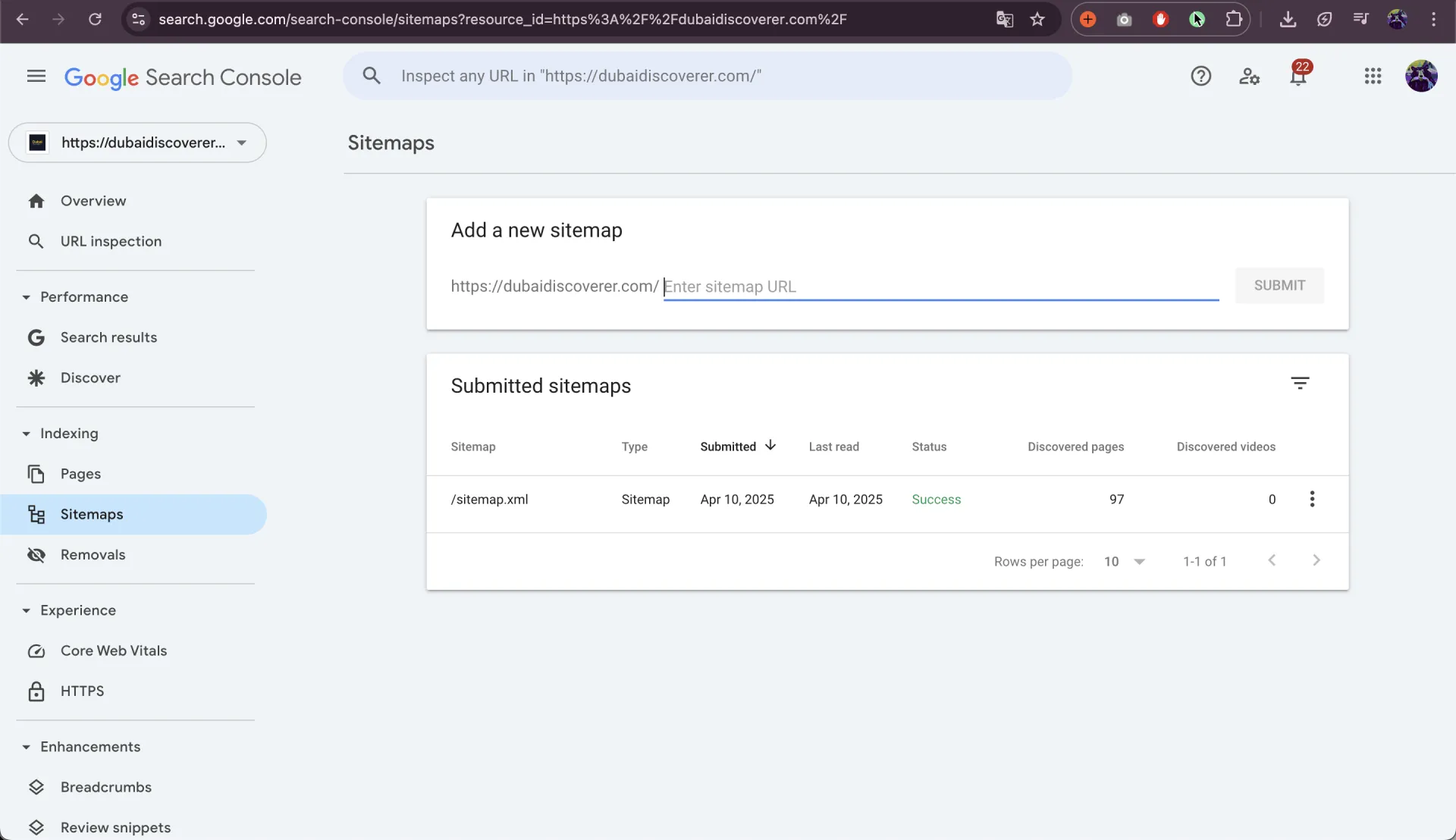Sort by the Sitemap column header

click(x=473, y=447)
